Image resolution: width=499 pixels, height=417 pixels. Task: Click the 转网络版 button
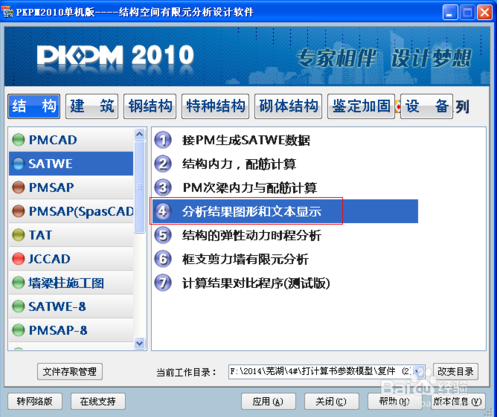click(35, 401)
